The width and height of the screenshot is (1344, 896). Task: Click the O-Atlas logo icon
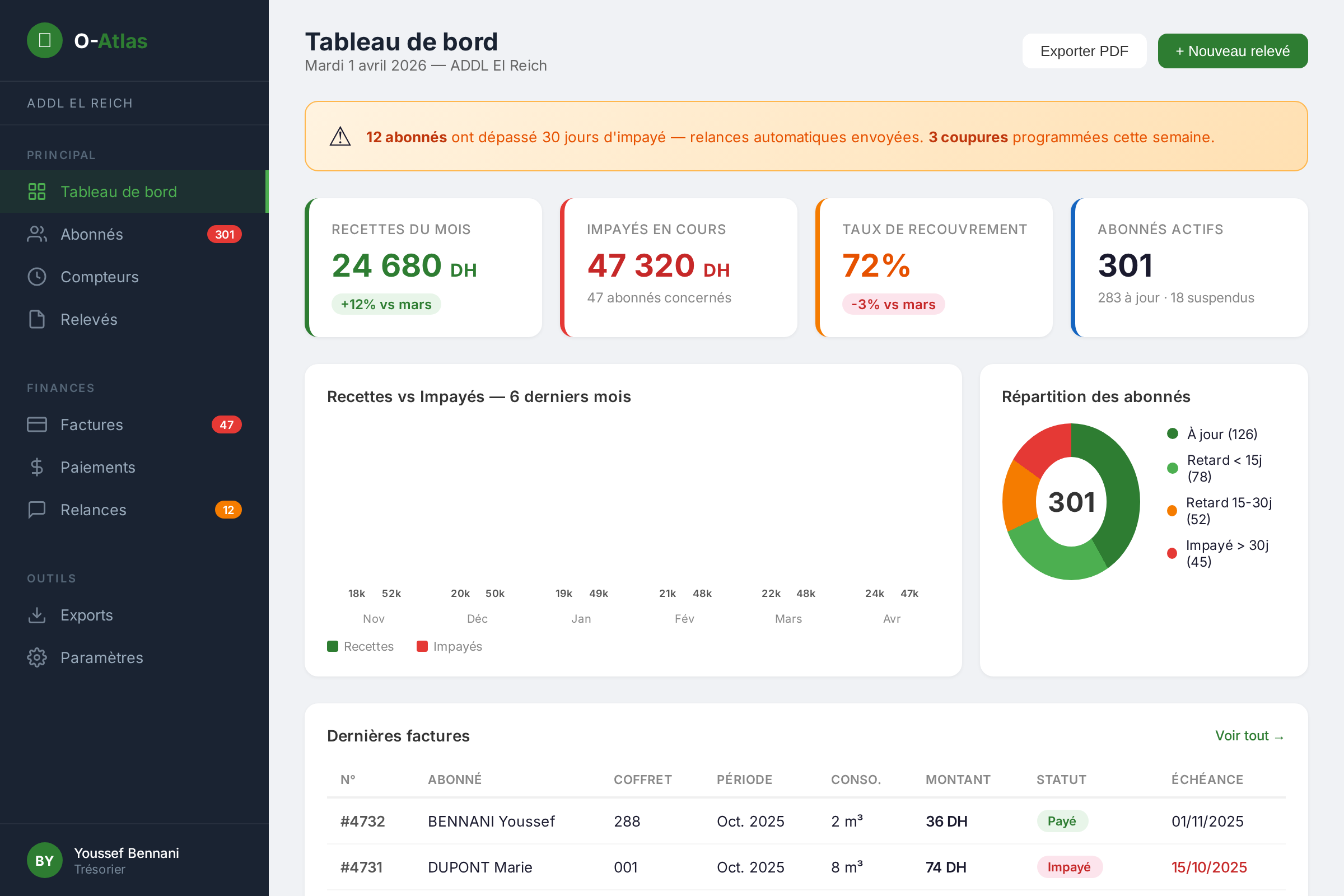coord(45,40)
